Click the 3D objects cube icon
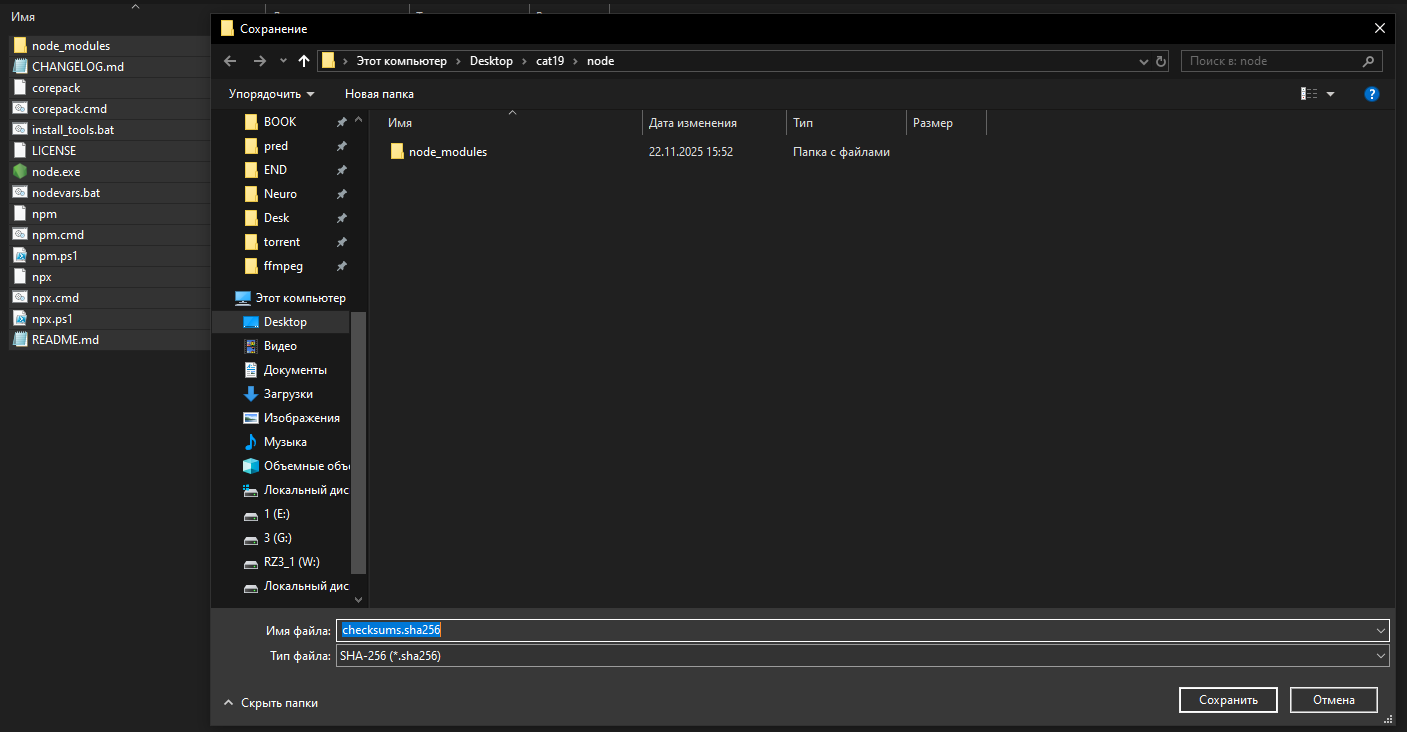 tap(252, 466)
